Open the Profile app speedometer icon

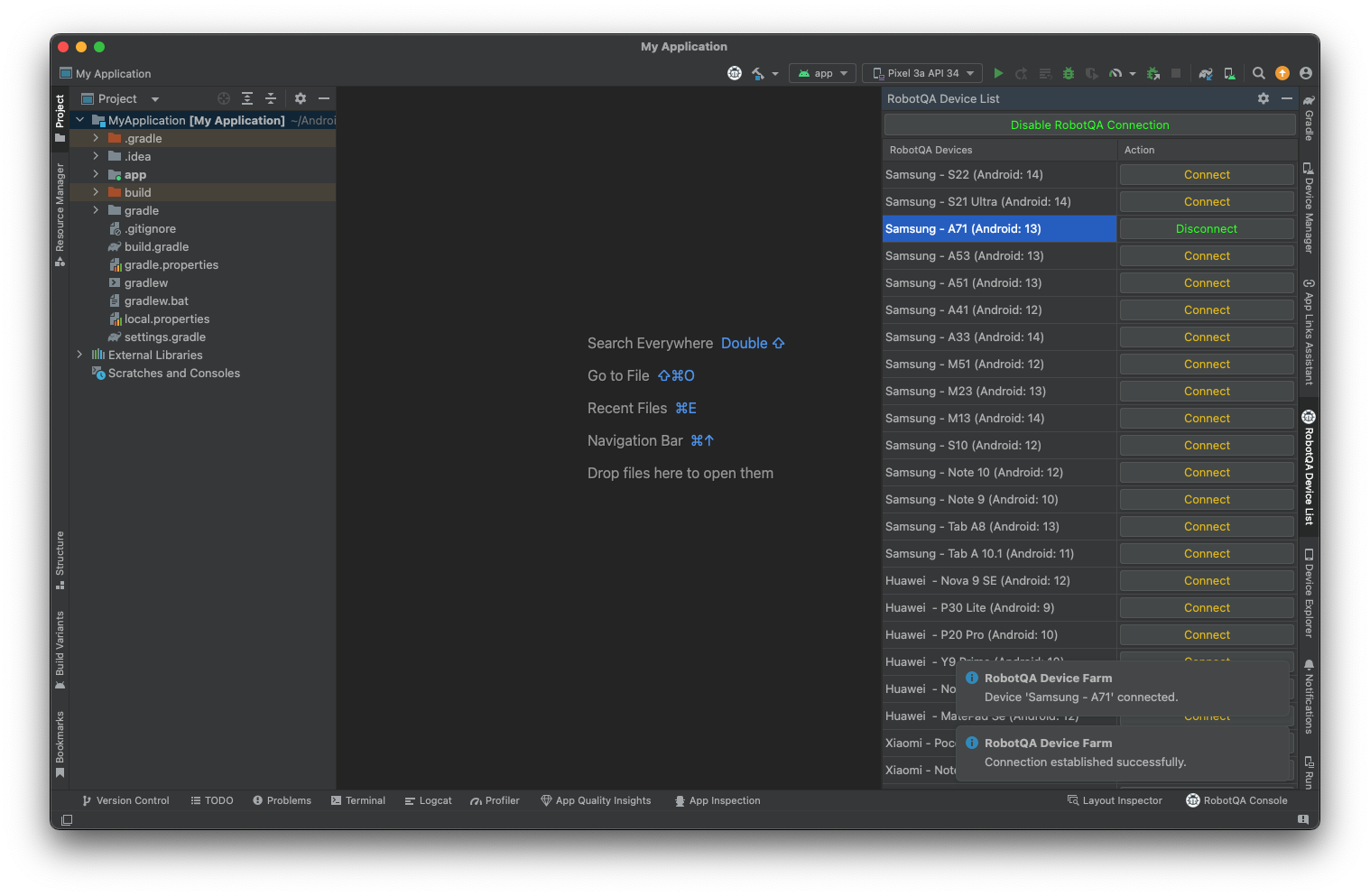(1116, 73)
